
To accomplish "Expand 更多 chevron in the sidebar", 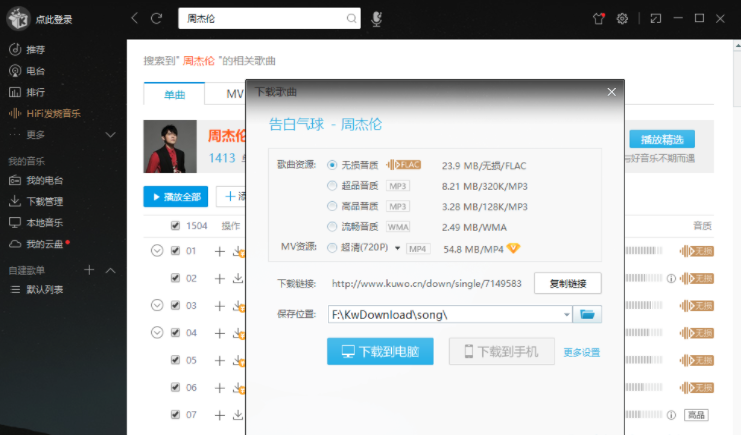I will point(111,135).
